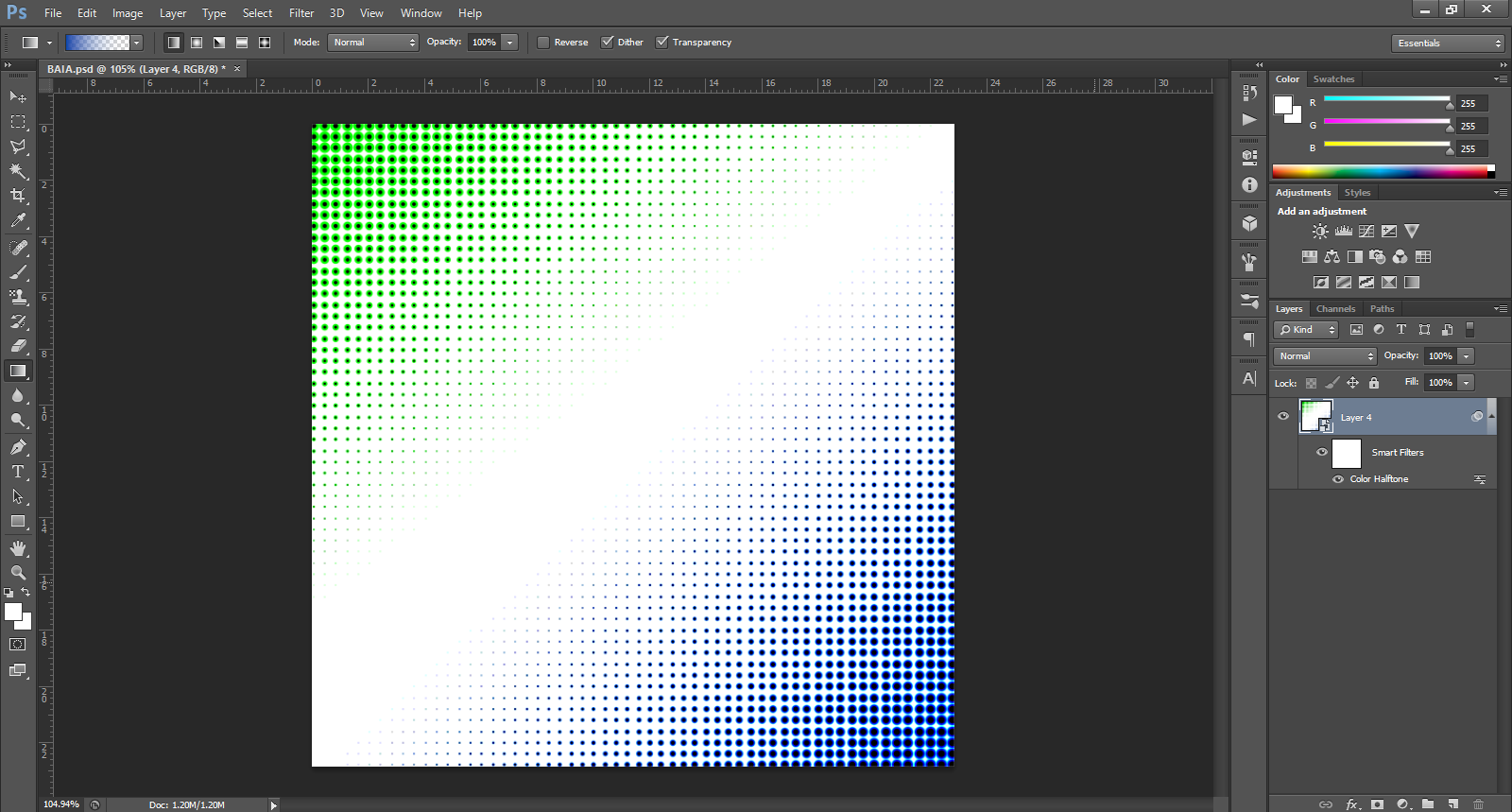Select the Eraser tool
The width and height of the screenshot is (1512, 812).
[18, 346]
